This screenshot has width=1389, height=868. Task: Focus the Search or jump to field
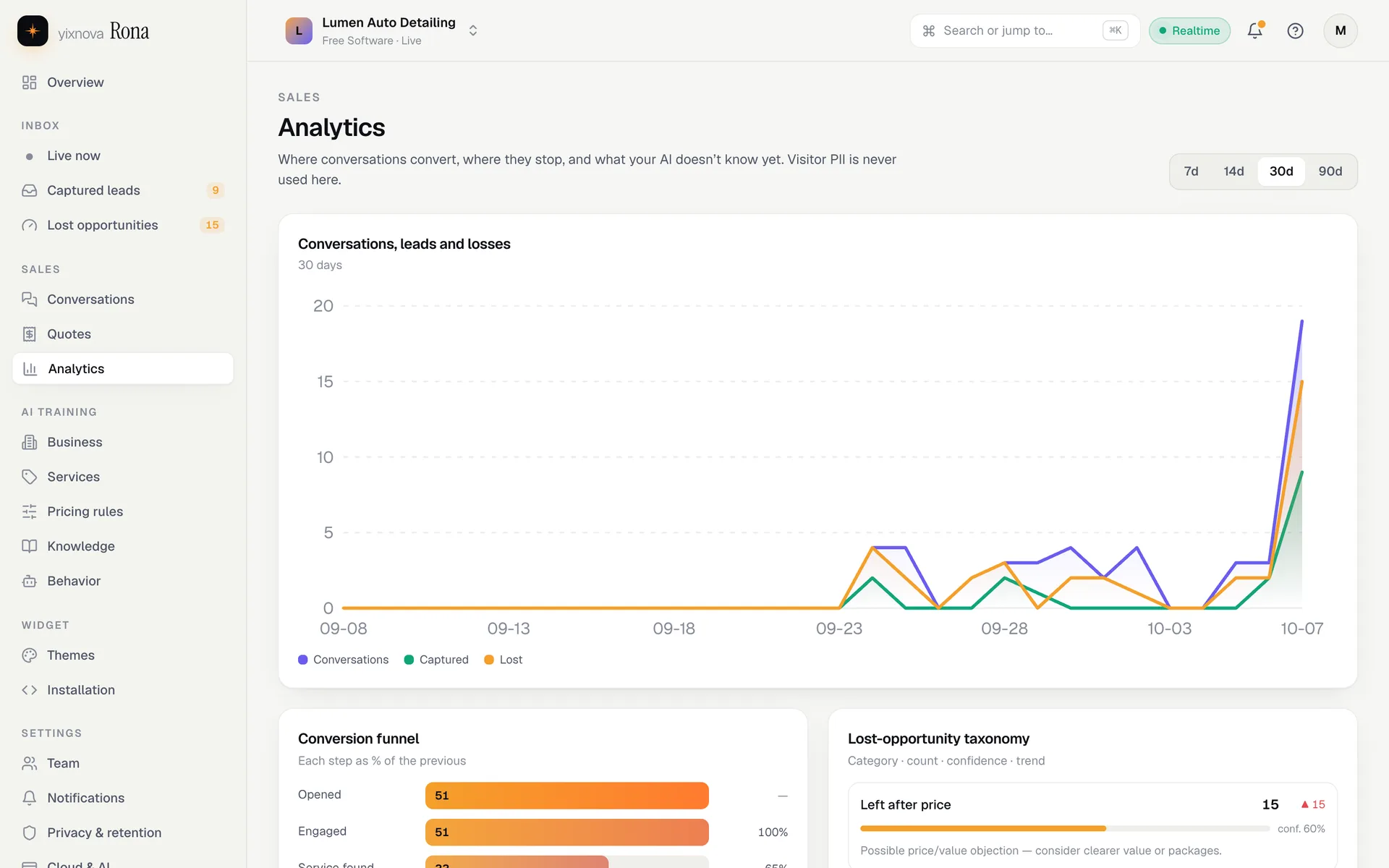point(1025,30)
